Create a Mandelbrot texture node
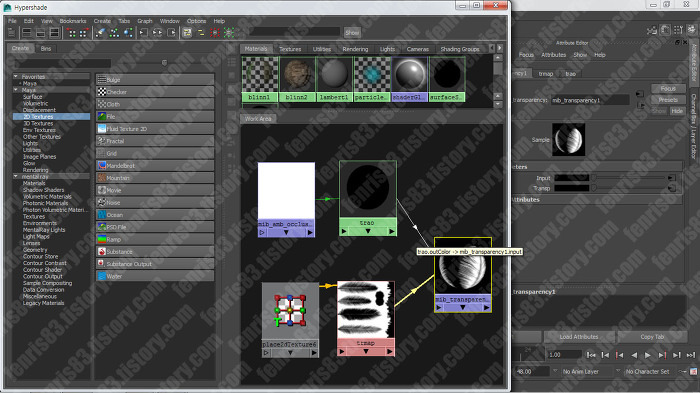The width and height of the screenshot is (700, 393). [155, 165]
